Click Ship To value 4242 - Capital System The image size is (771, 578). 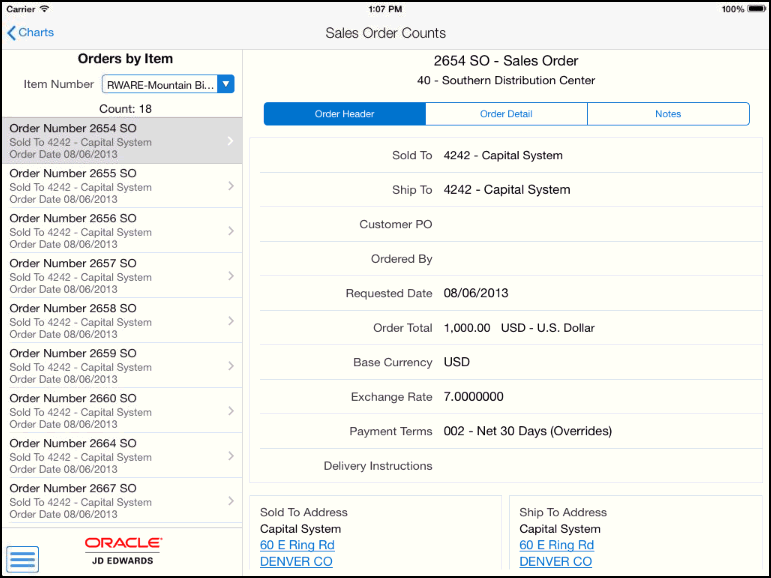coord(507,190)
